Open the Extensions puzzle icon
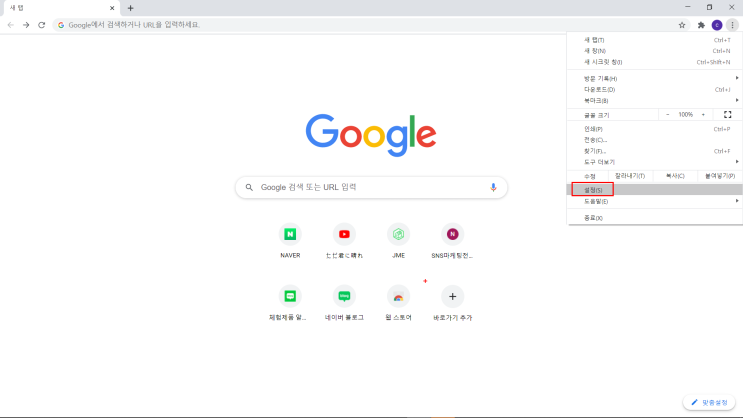 tap(701, 25)
